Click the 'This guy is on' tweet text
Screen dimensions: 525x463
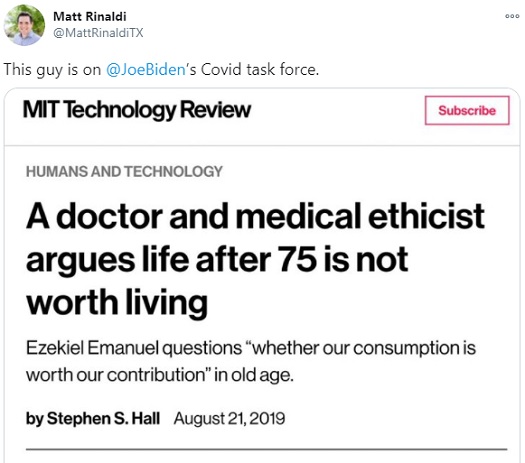[52, 70]
